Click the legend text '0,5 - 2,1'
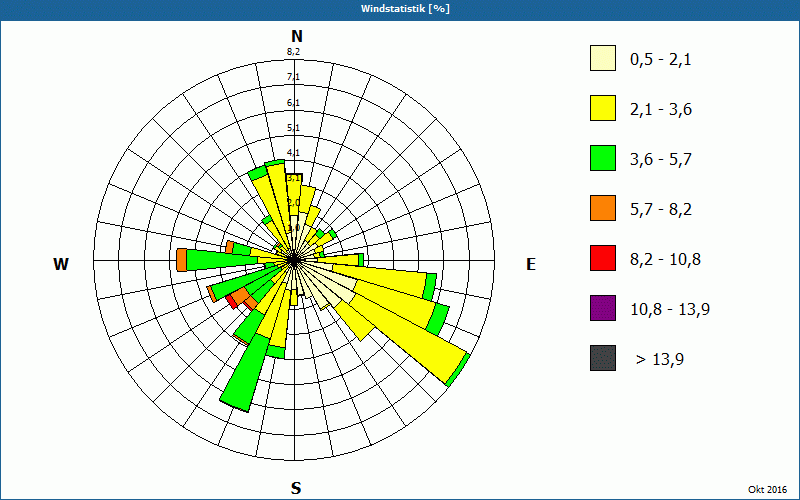Viewport: 800px width, 500px height. (660, 60)
